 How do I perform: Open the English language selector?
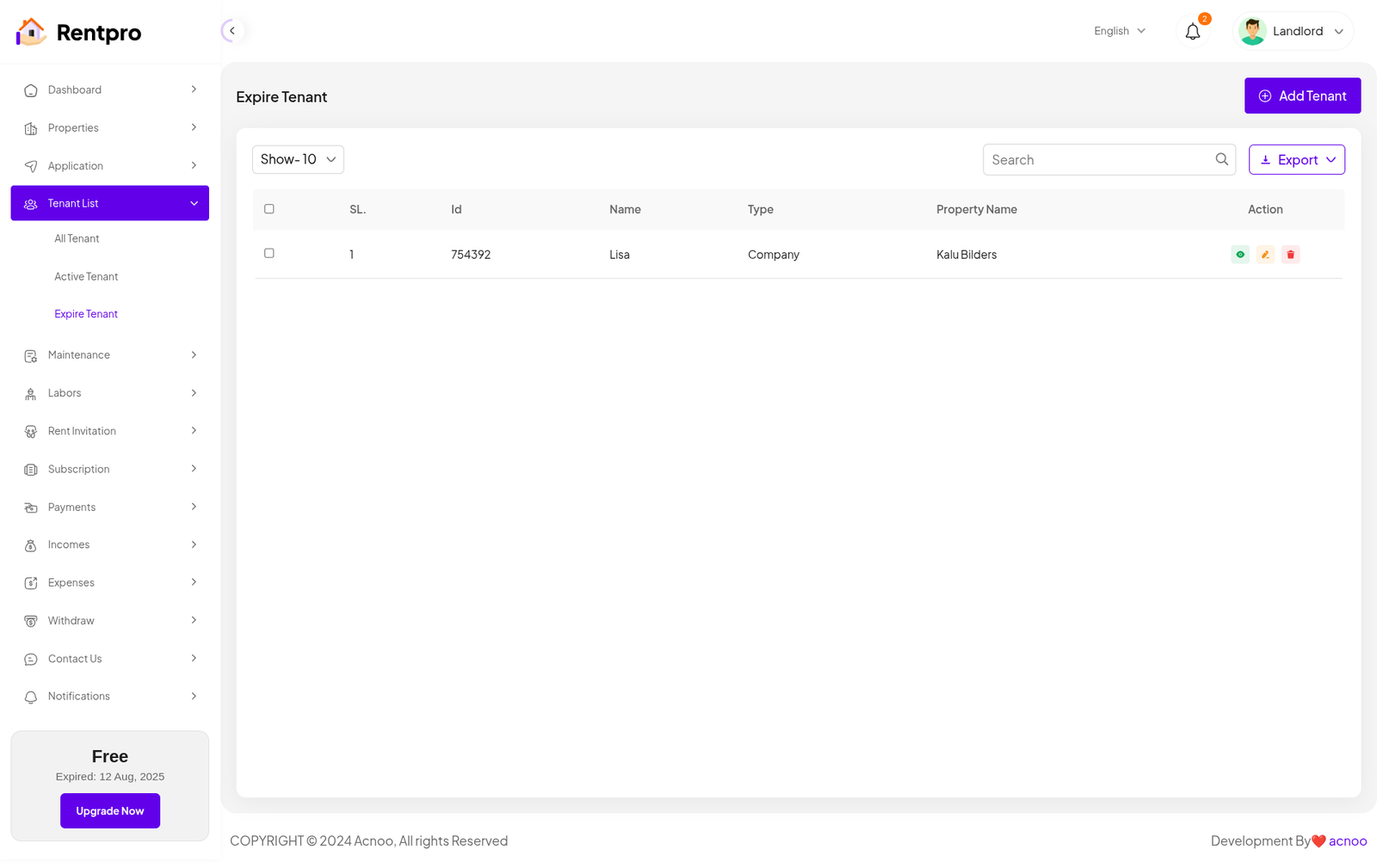click(1119, 31)
